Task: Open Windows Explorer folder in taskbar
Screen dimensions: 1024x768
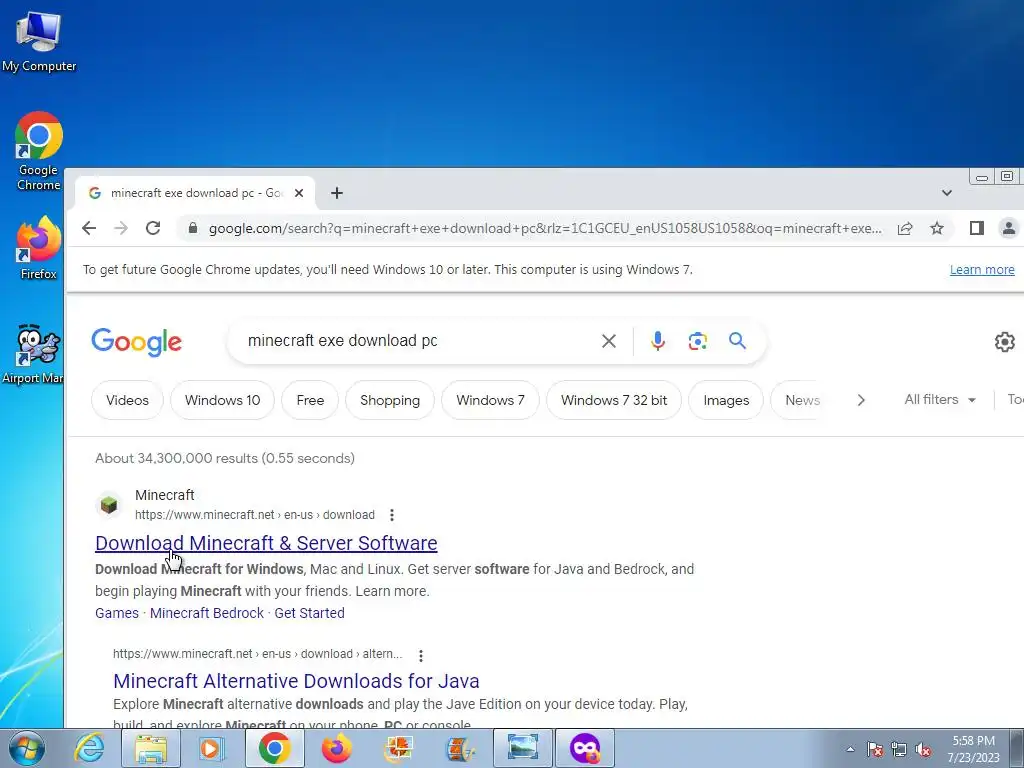Action: click(x=150, y=748)
